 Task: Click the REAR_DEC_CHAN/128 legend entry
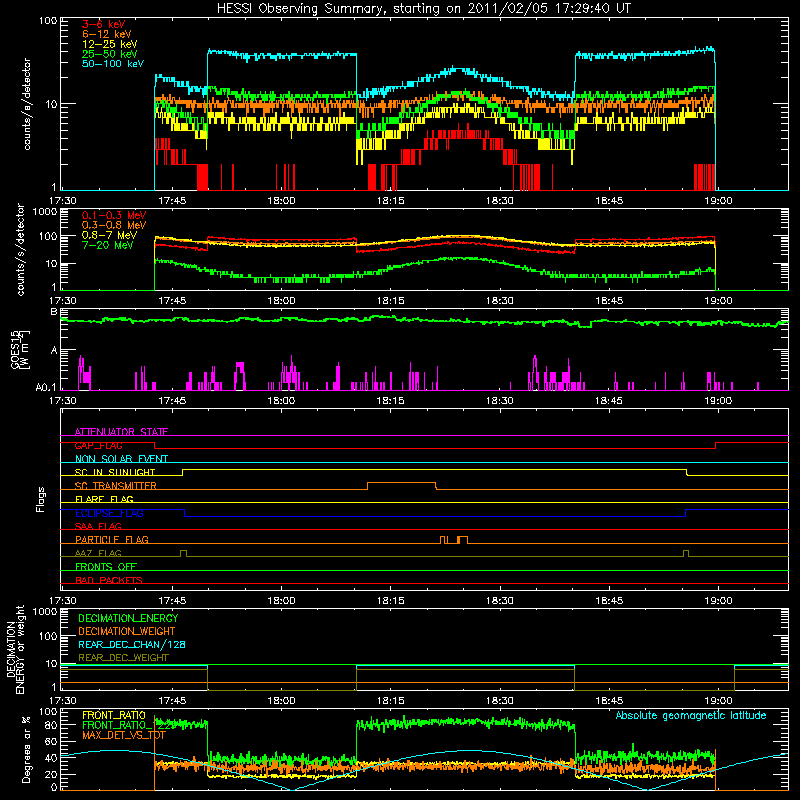[132, 645]
